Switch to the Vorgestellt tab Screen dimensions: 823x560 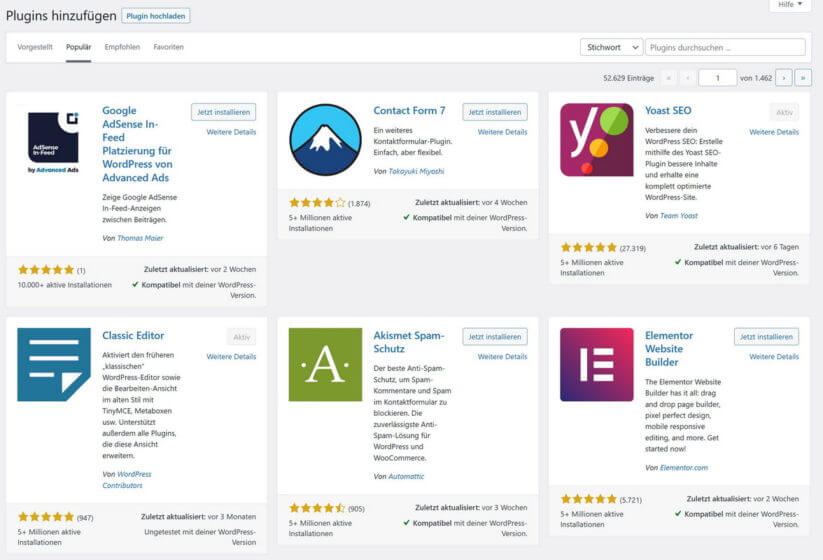[35, 47]
